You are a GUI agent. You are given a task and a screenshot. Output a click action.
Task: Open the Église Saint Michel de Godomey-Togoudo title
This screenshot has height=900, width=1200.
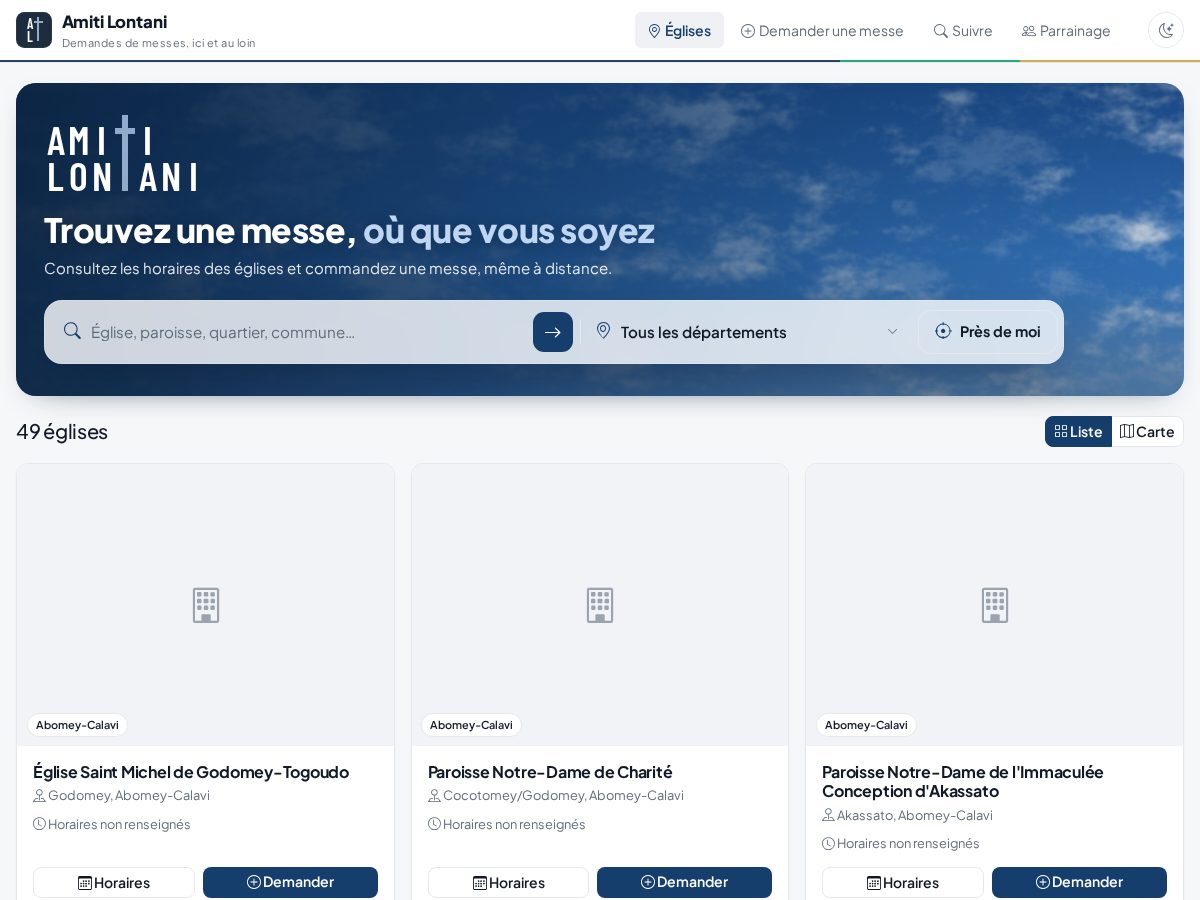[x=191, y=772]
